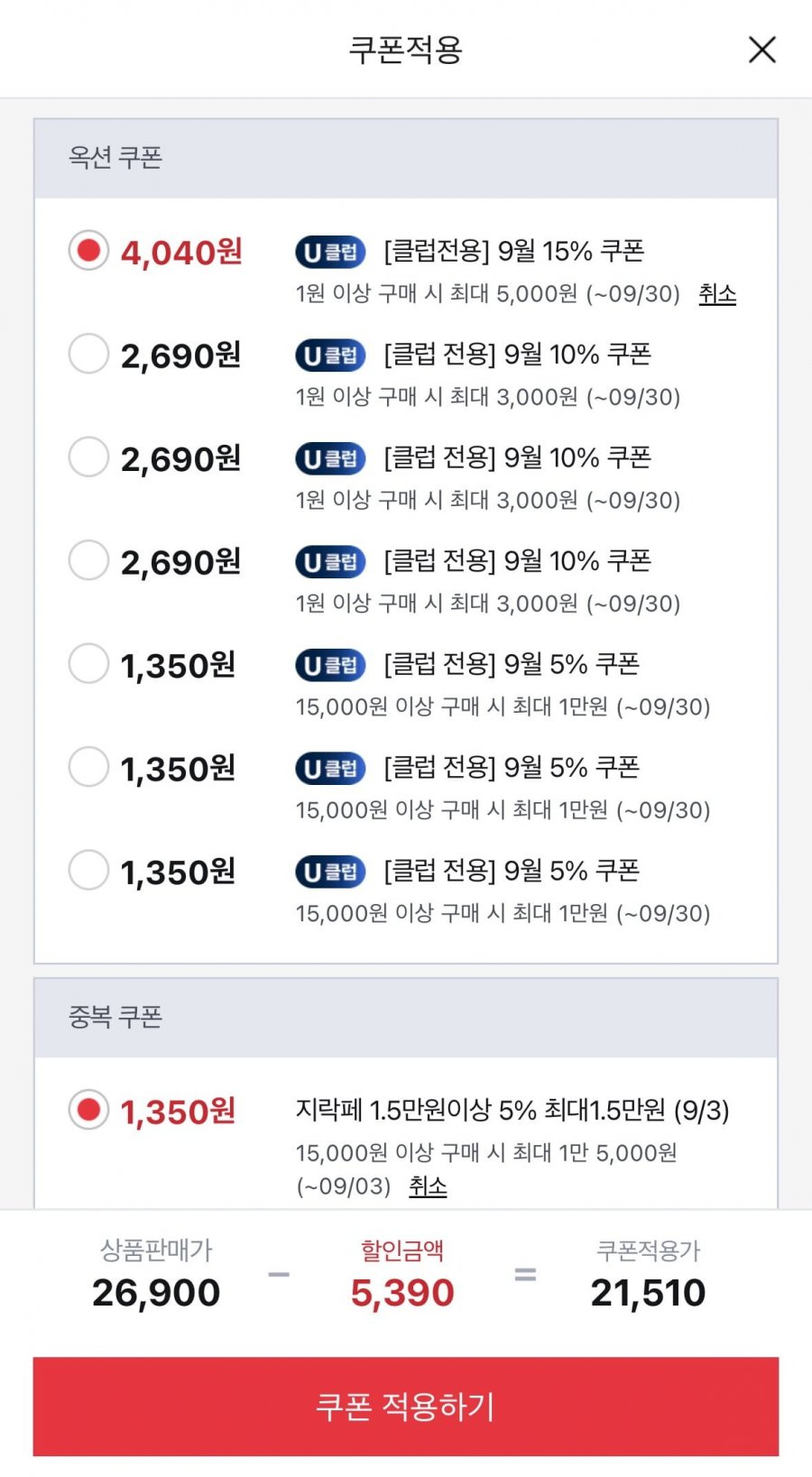The image size is (812, 1477).
Task: Select the second 1,350원 5% coupon radio
Action: [88, 767]
